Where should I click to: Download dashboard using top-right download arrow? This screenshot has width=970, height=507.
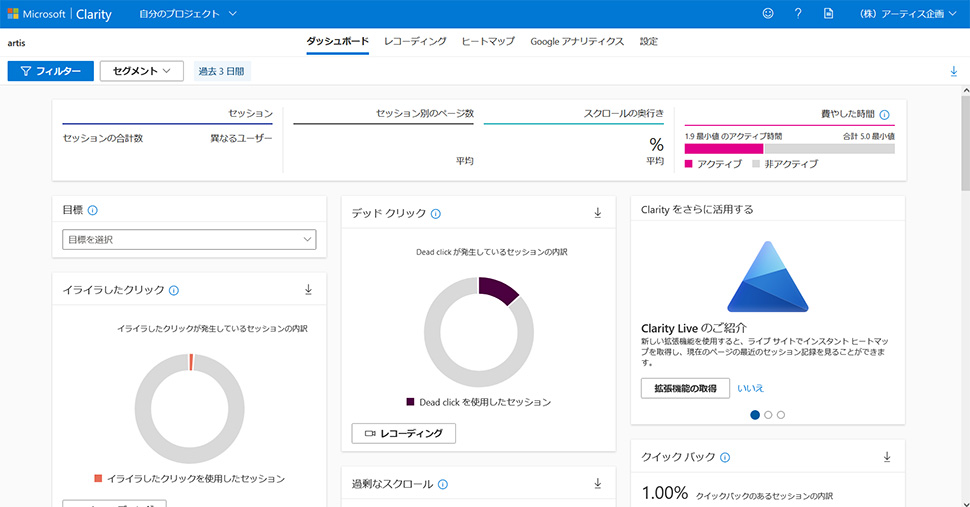[953, 71]
